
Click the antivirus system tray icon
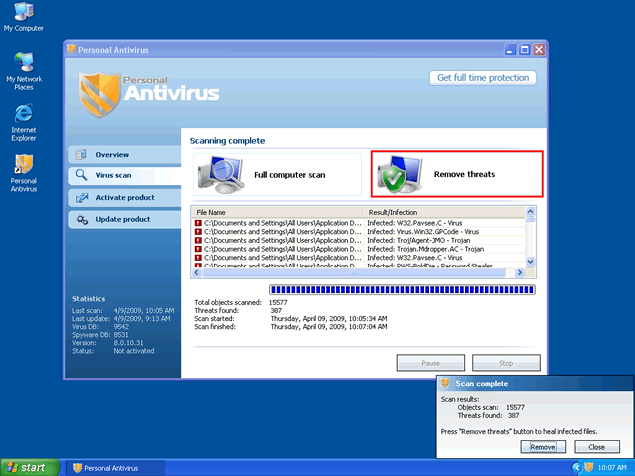tap(590, 467)
